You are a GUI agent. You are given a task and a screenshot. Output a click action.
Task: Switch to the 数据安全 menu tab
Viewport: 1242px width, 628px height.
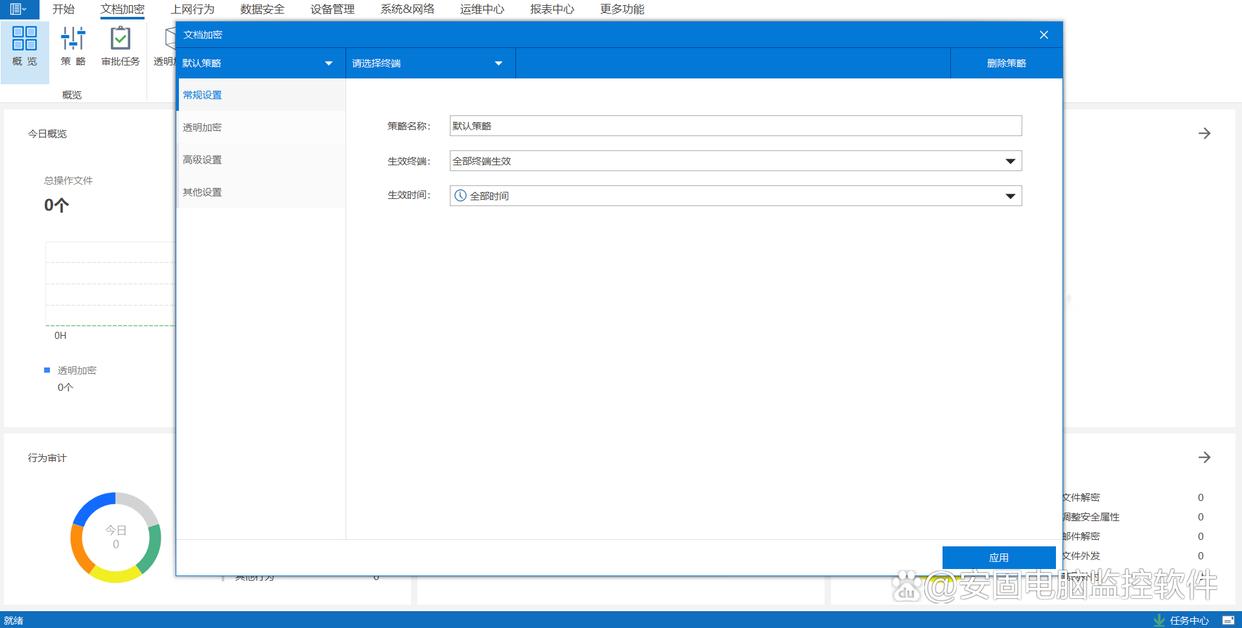pyautogui.click(x=262, y=9)
